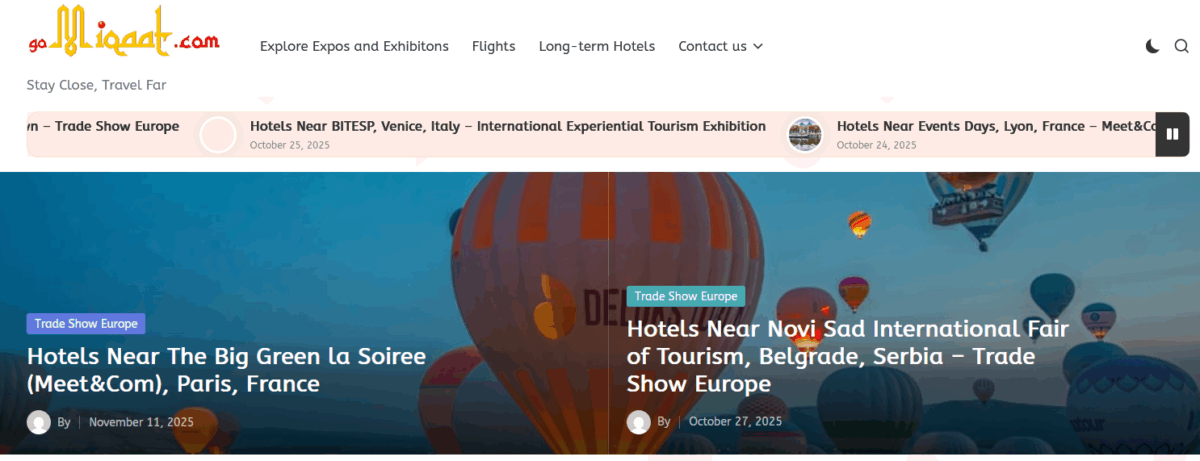Open Hotels Near Events Days, Lyon headline
Image resolution: width=1200 pixels, height=461 pixels.
pyautogui.click(x=995, y=126)
